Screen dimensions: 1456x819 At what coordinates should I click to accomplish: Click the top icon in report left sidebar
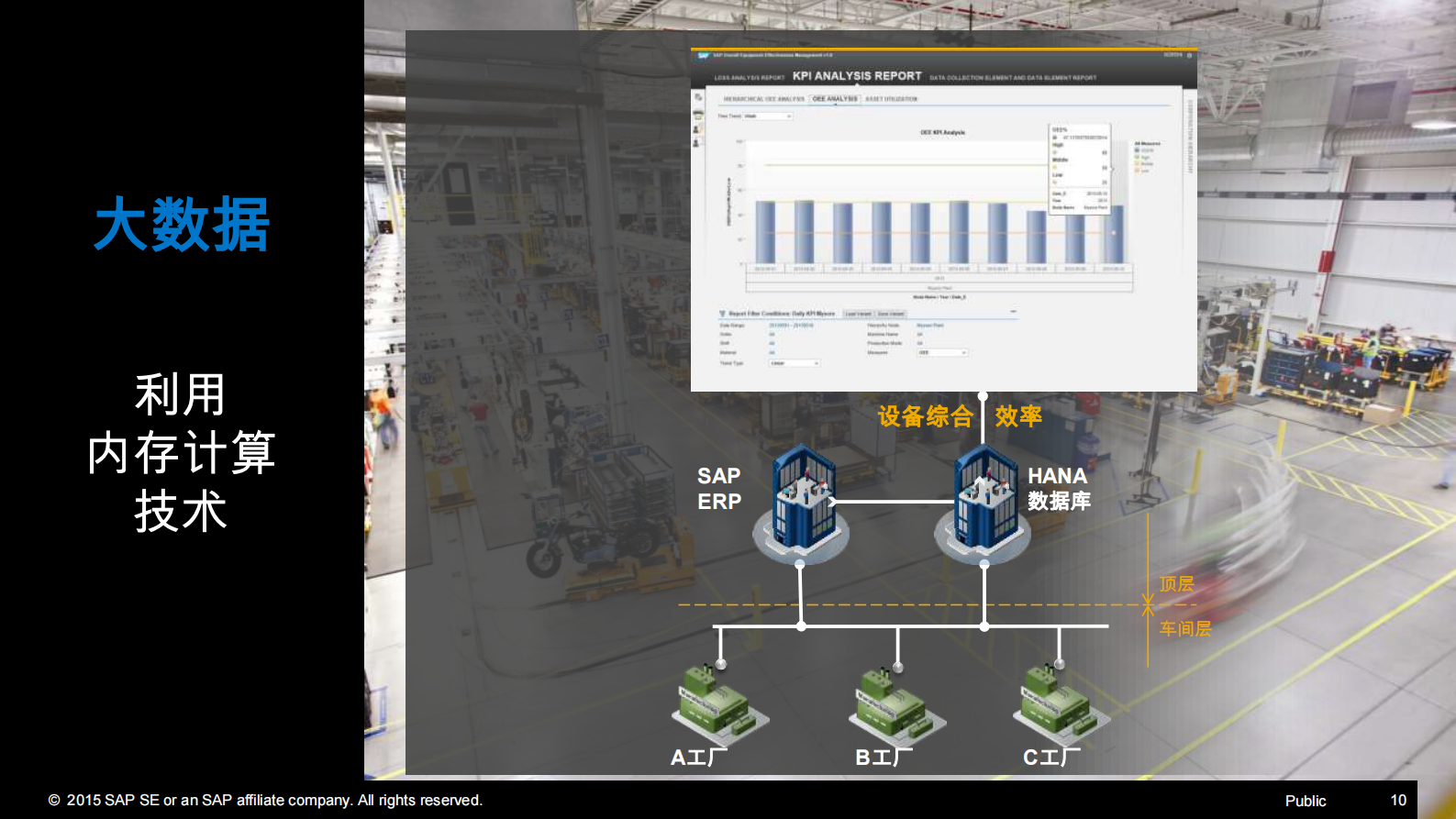(x=698, y=98)
